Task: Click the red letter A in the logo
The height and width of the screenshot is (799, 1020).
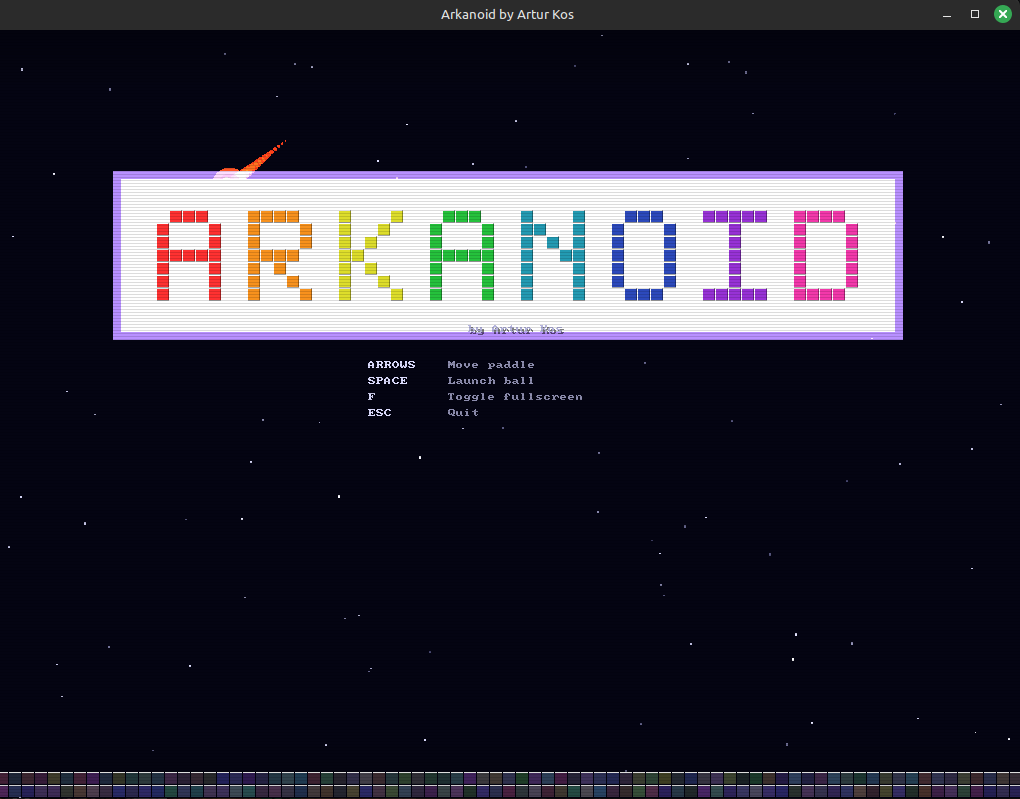Action: click(186, 253)
